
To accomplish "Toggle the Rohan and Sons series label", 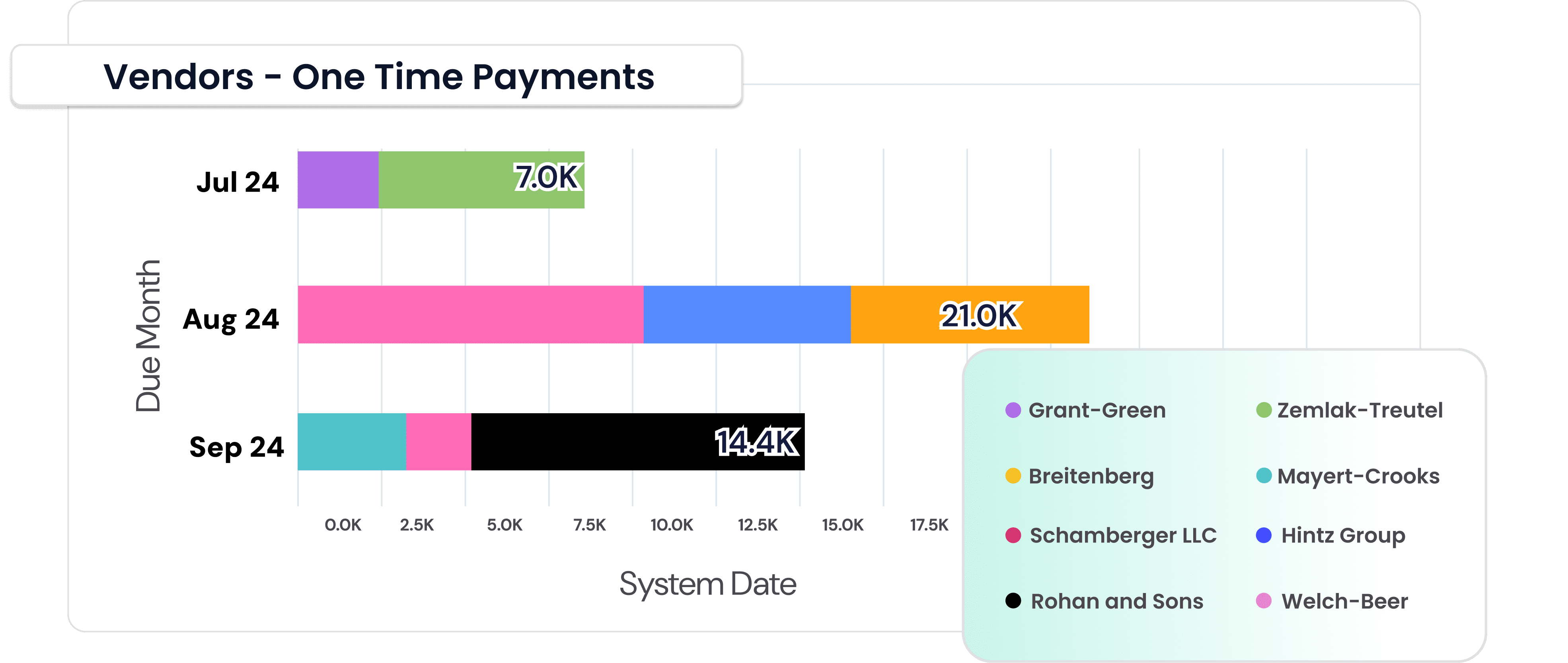I will coord(1117,602).
